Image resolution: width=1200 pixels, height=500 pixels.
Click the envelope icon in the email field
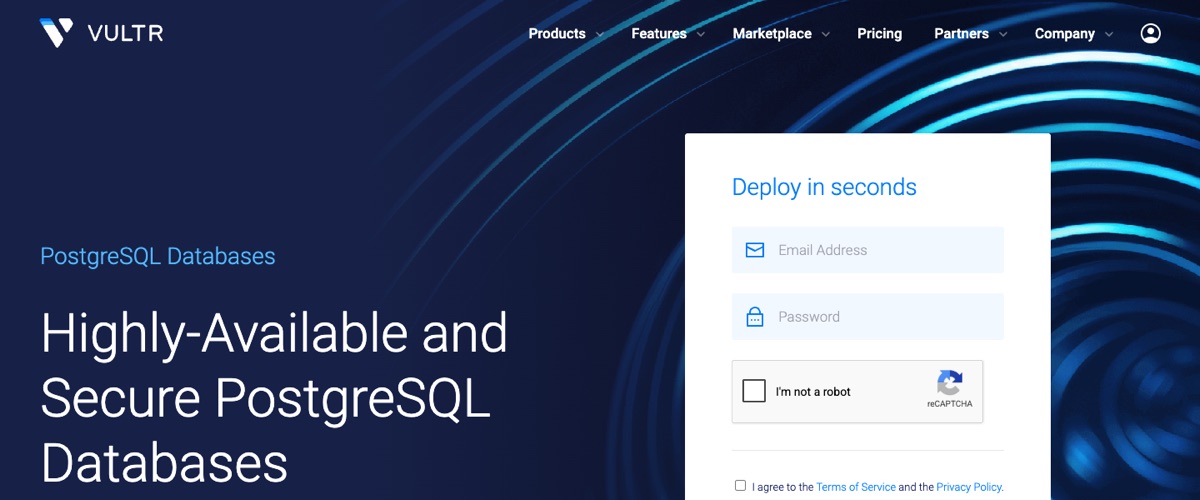coord(755,250)
